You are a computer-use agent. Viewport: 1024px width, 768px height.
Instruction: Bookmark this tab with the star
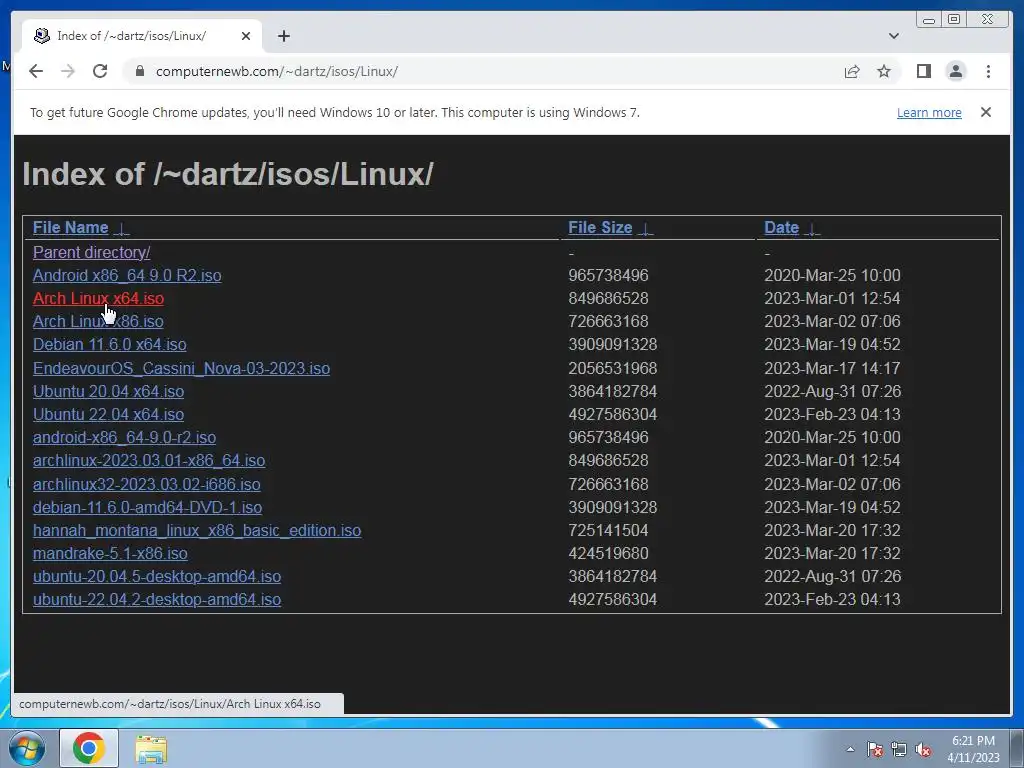(884, 71)
